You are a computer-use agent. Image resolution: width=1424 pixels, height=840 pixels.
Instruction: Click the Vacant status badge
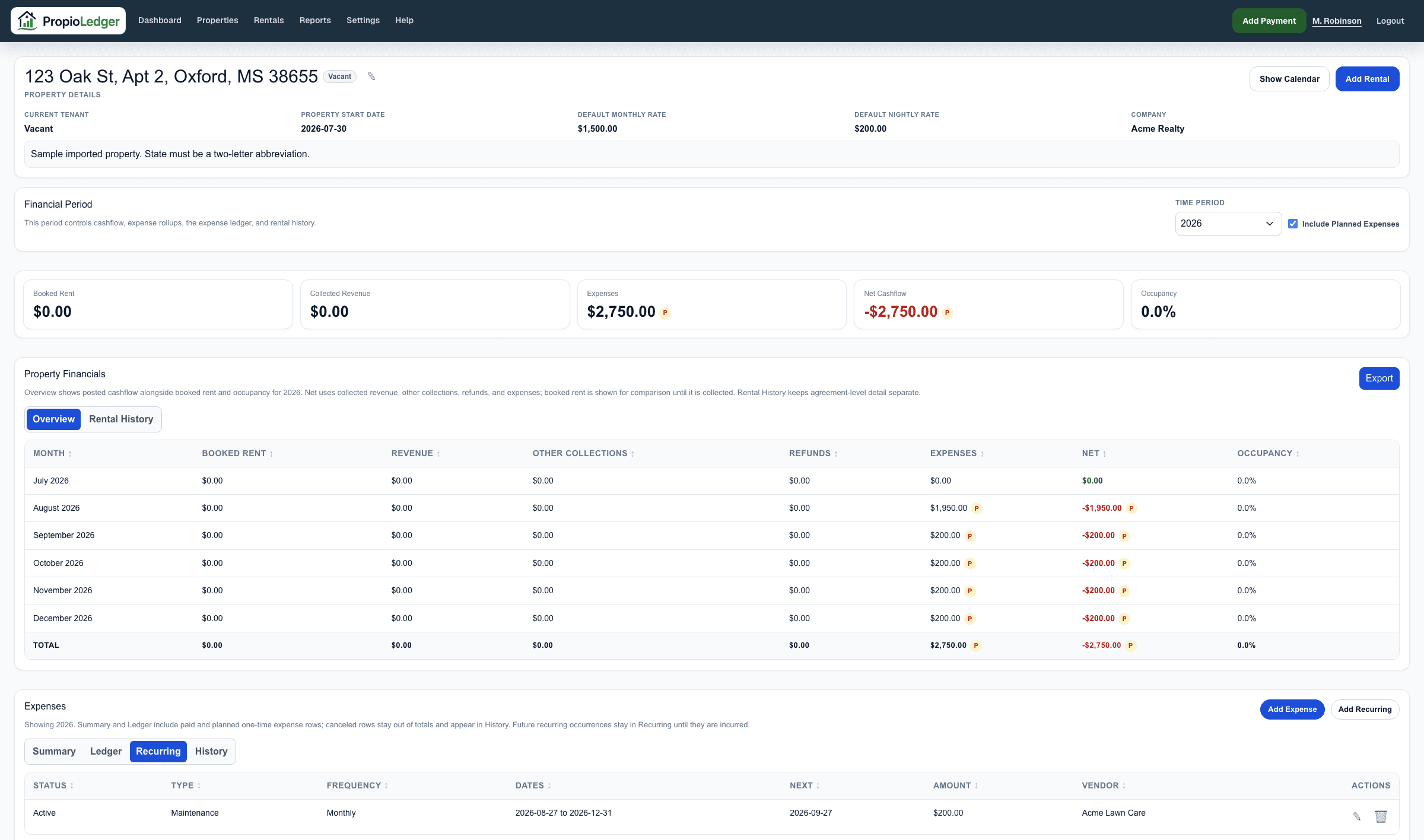pos(339,77)
